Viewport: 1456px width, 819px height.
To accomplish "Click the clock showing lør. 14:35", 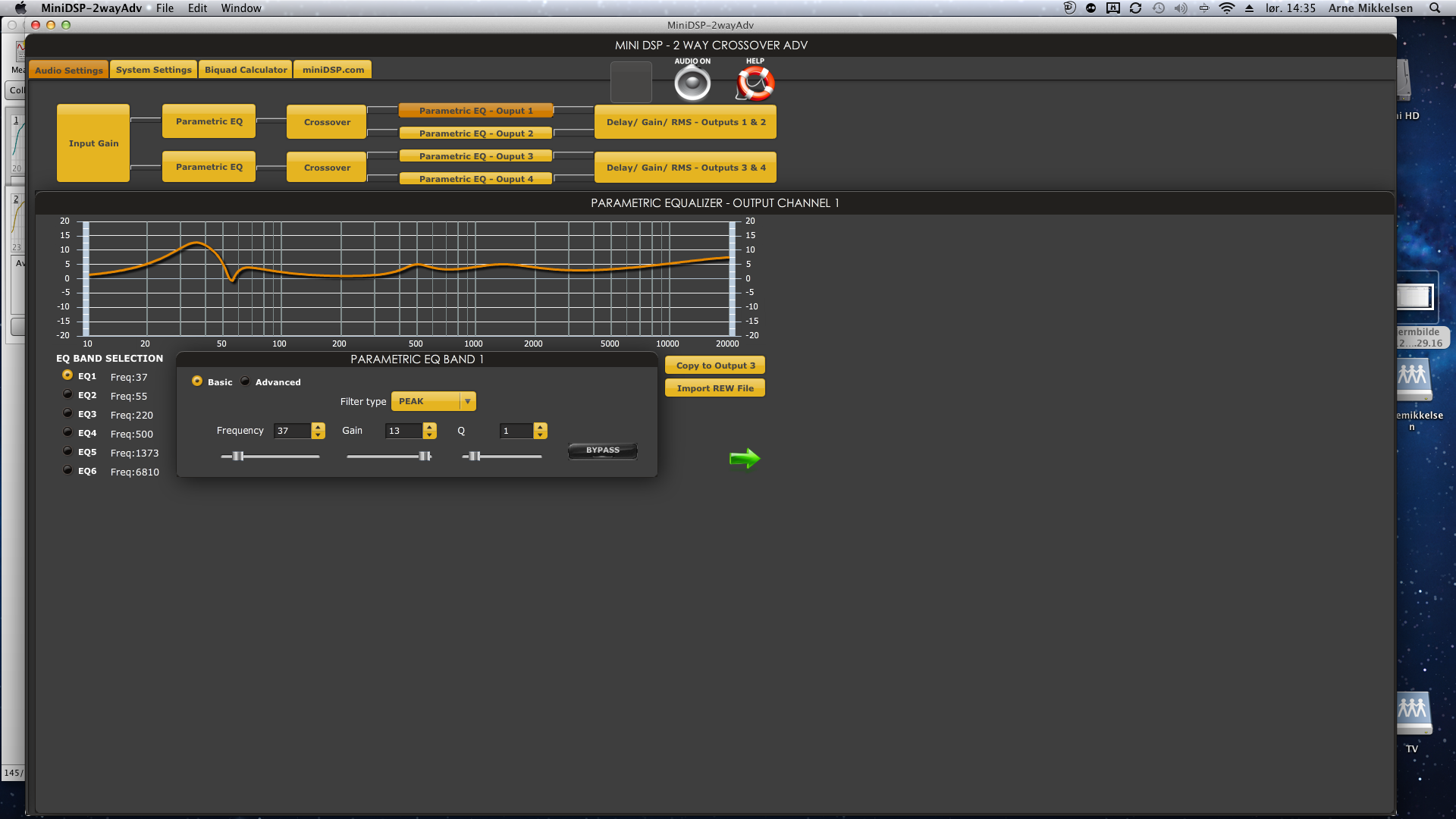I will [x=1290, y=8].
